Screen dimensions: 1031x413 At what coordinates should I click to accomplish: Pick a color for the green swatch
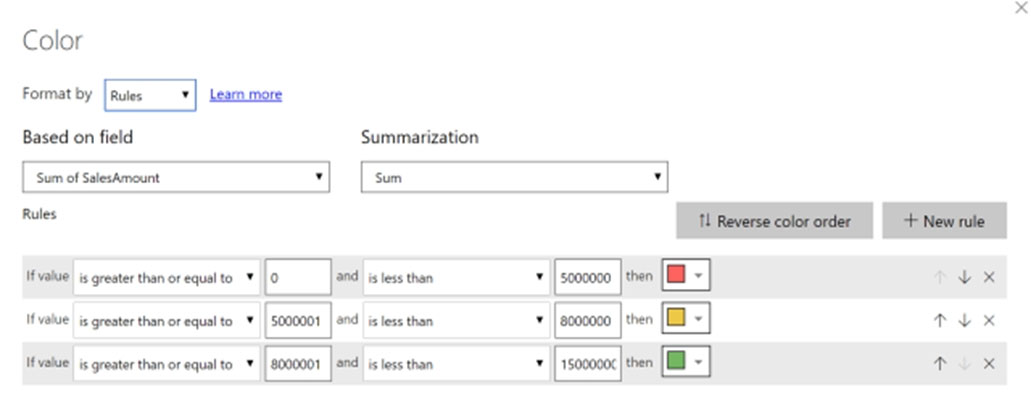[684, 364]
